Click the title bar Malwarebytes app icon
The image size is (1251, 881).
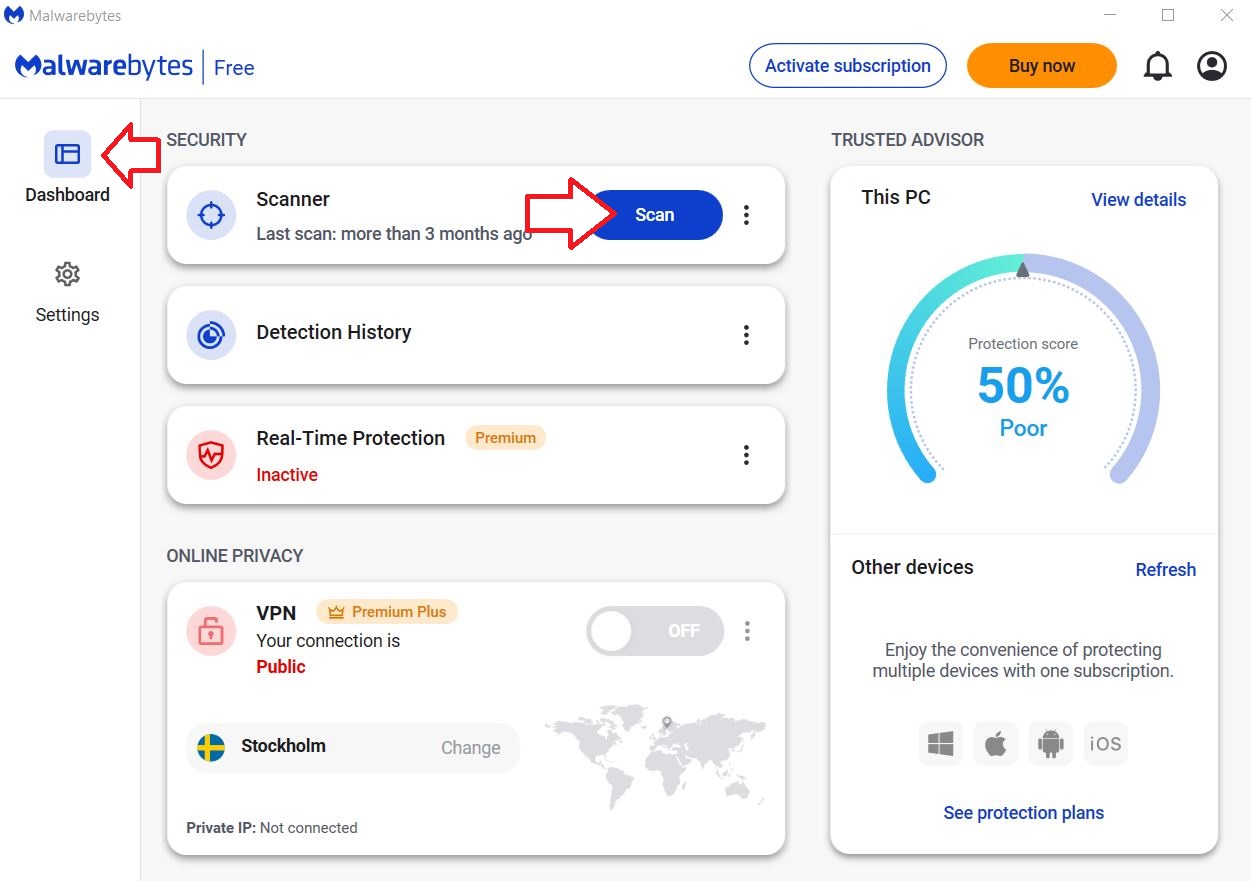(14, 16)
